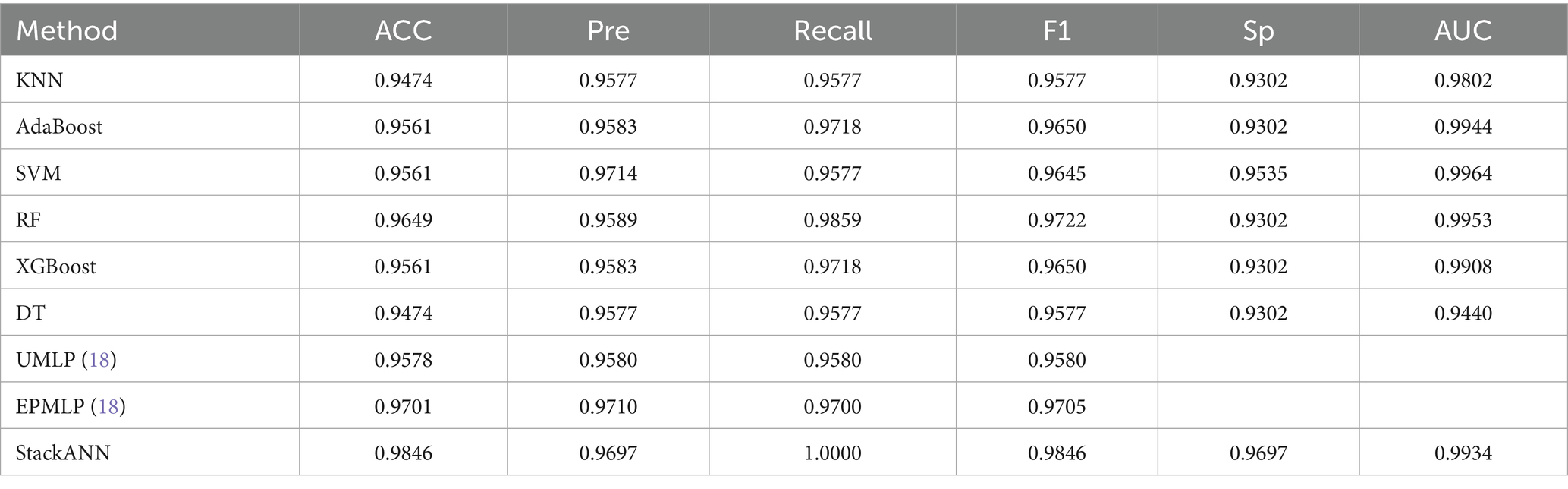
Task: Click the EPMLP F1 value 0.9705
Action: click(x=1056, y=407)
